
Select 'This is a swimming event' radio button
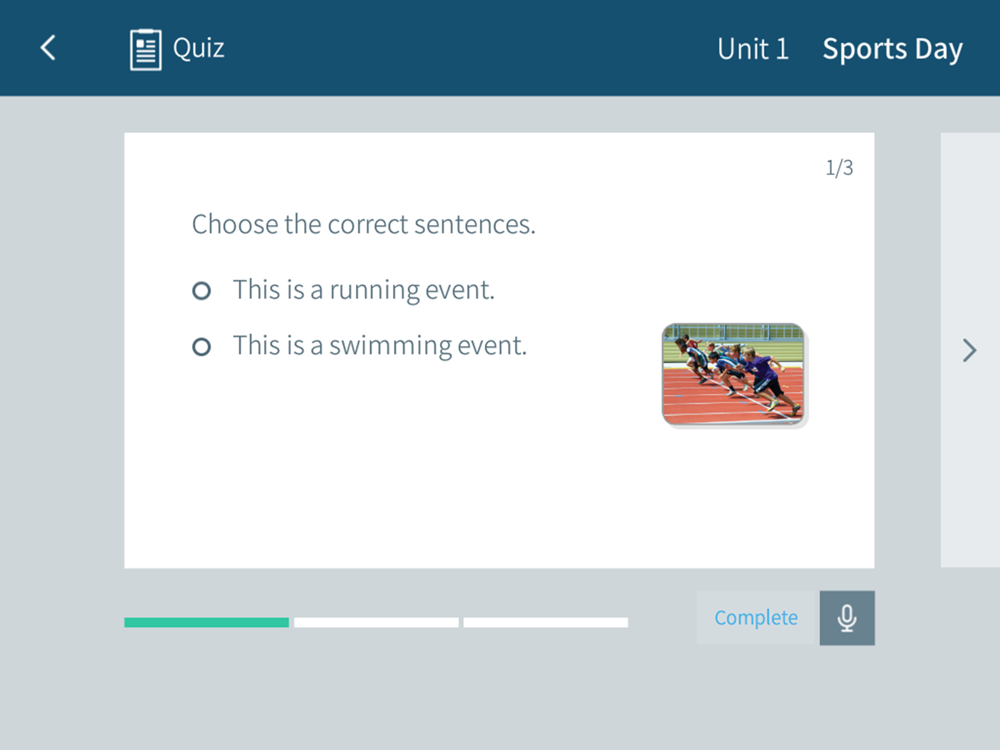click(x=202, y=347)
